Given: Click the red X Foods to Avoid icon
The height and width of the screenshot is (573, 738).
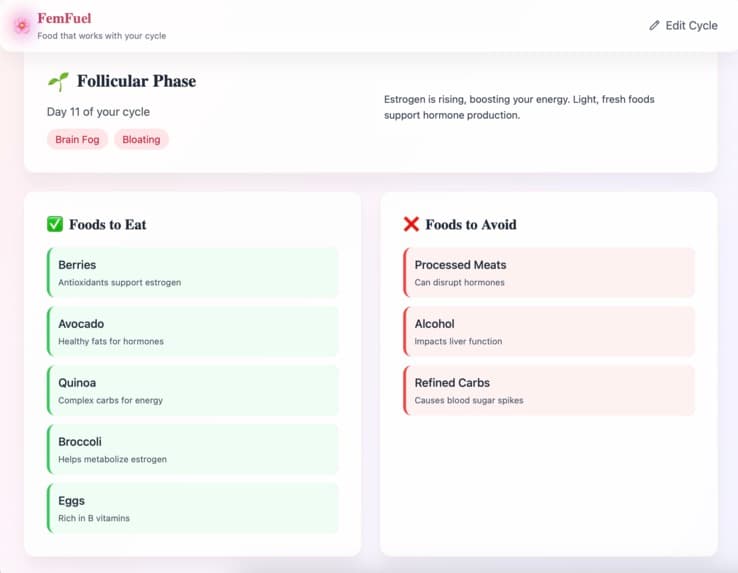Looking at the screenshot, I should click(x=411, y=224).
